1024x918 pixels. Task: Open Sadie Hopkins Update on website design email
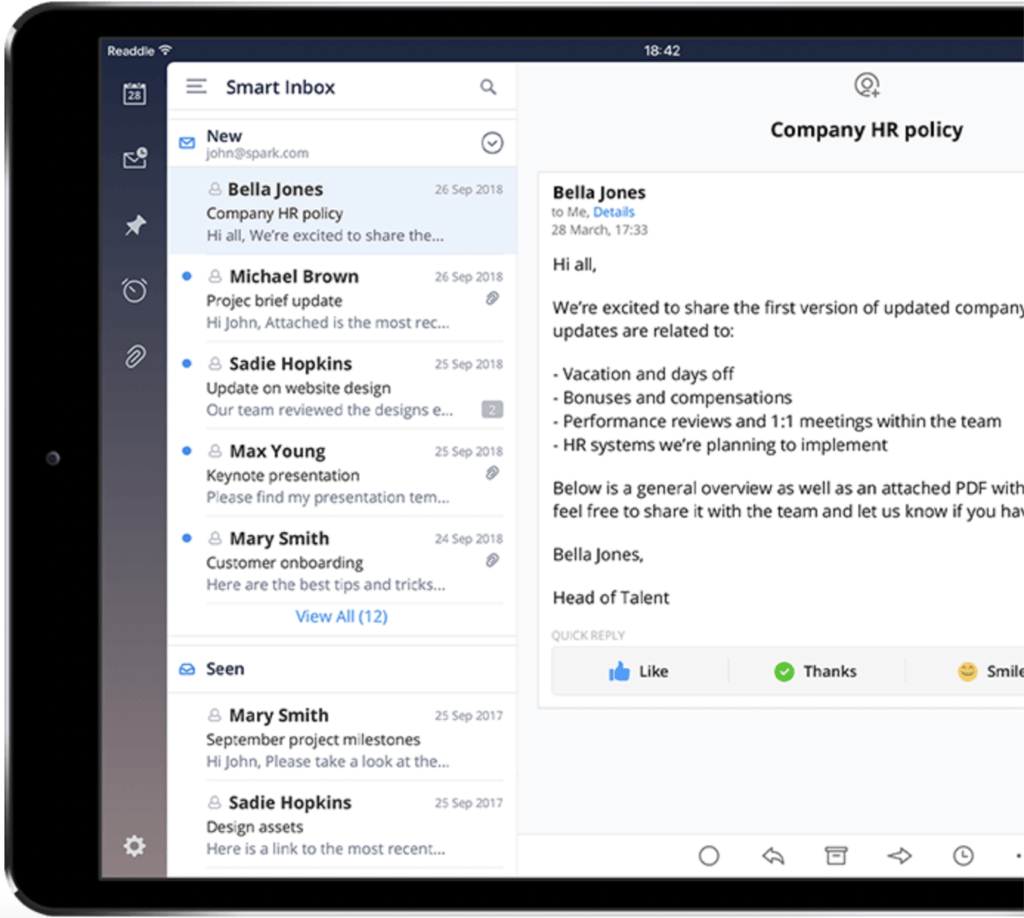[342, 386]
